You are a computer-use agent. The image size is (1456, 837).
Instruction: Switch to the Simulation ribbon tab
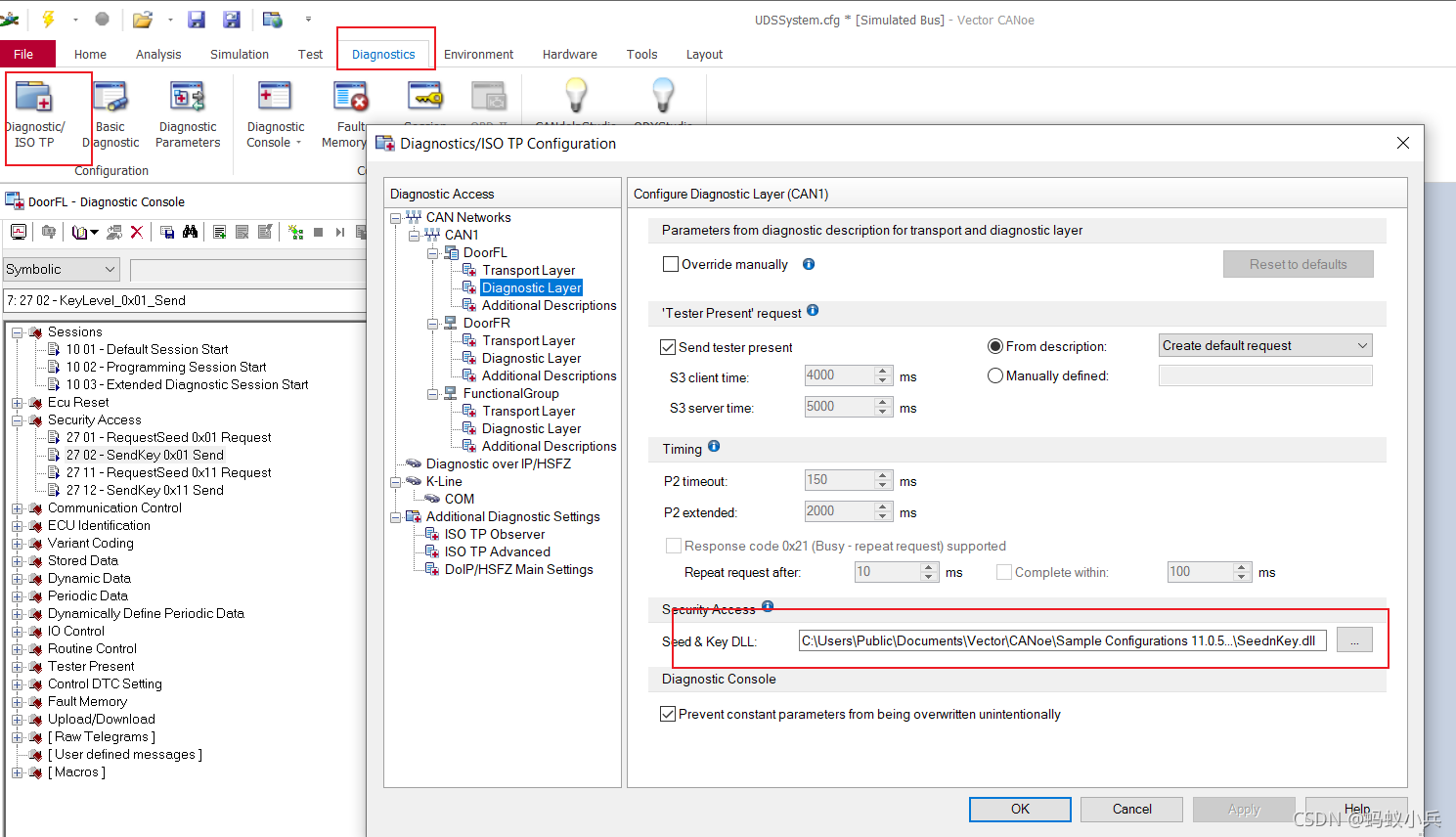pos(240,55)
